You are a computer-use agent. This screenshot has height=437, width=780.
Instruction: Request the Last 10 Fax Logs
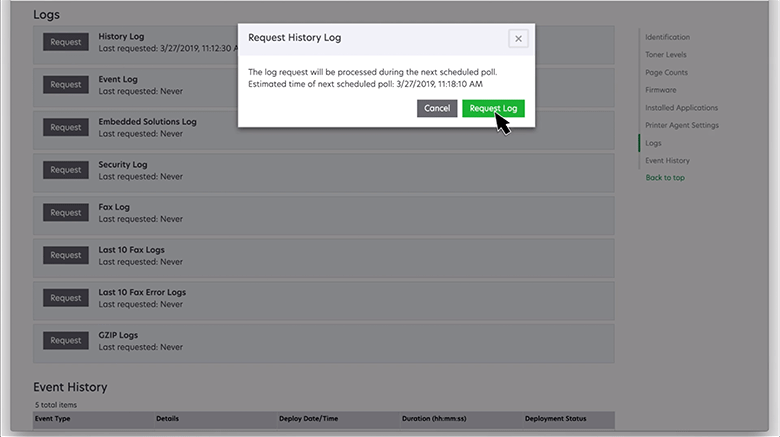coord(66,255)
